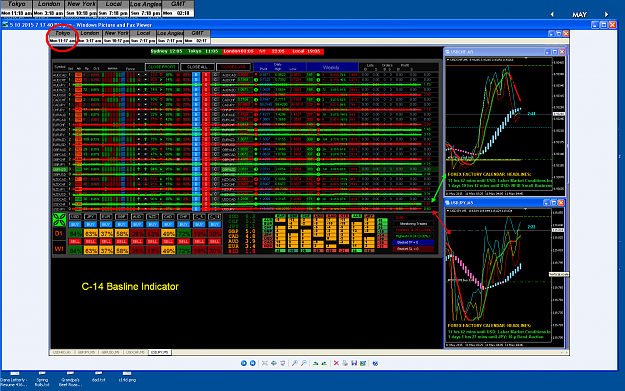Screen dimensions: 625x391
Task: Switch to the GBPUSD,M5 chart tab
Action: (110, 352)
